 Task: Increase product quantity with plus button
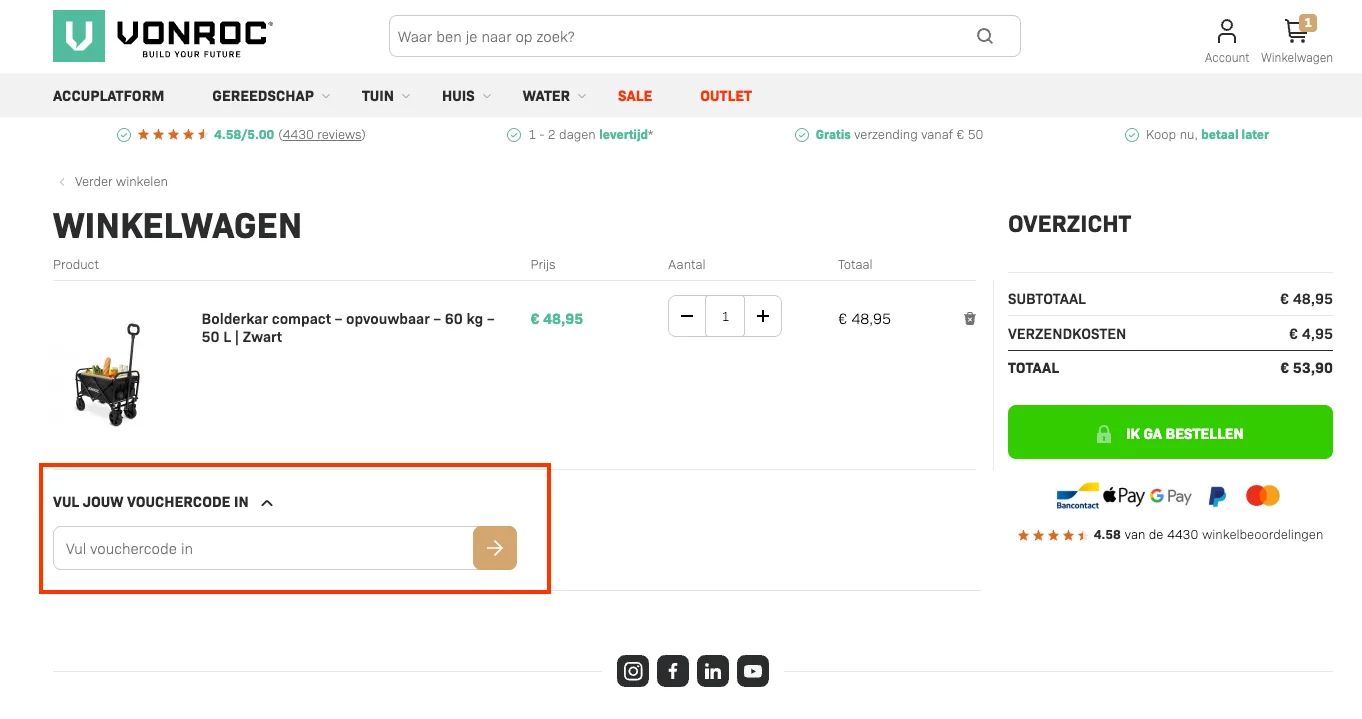tap(763, 317)
